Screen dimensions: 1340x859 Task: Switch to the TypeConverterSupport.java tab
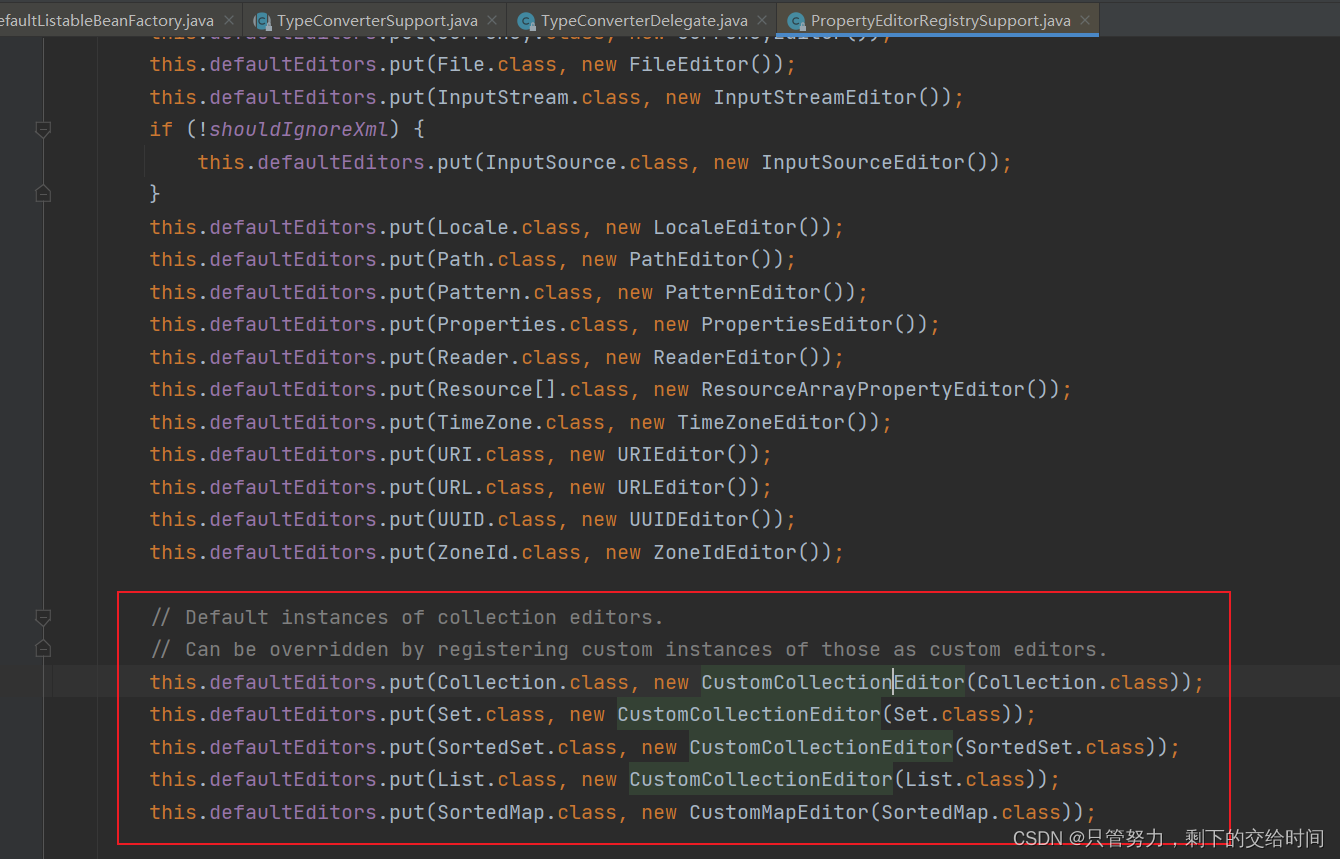point(377,20)
